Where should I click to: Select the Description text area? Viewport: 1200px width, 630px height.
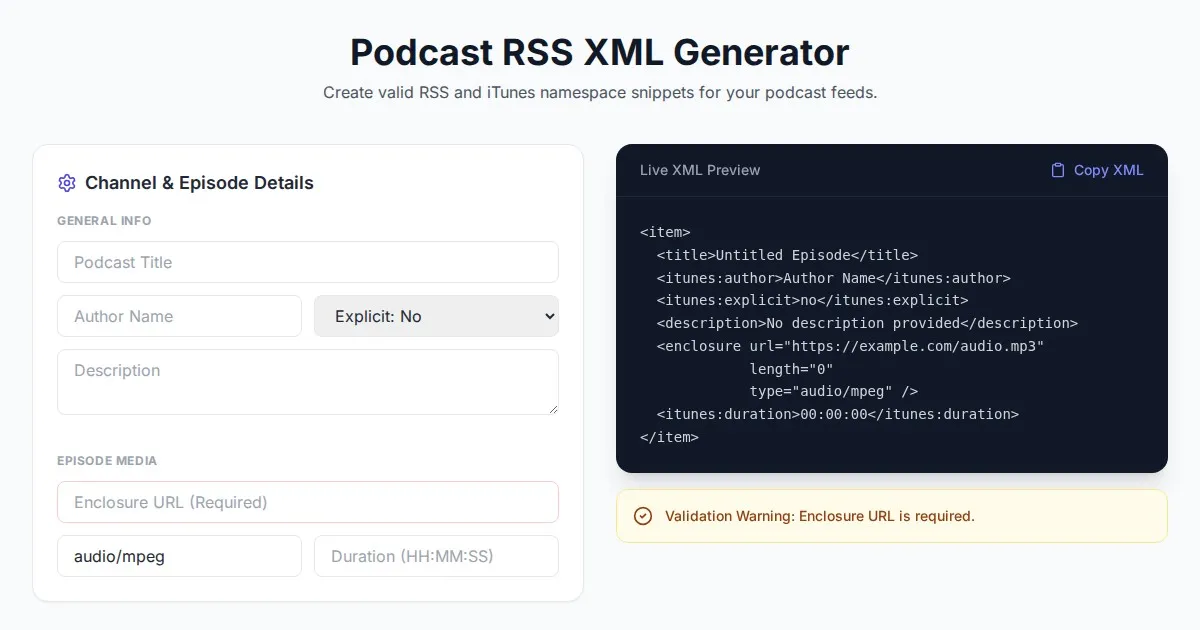coord(307,381)
